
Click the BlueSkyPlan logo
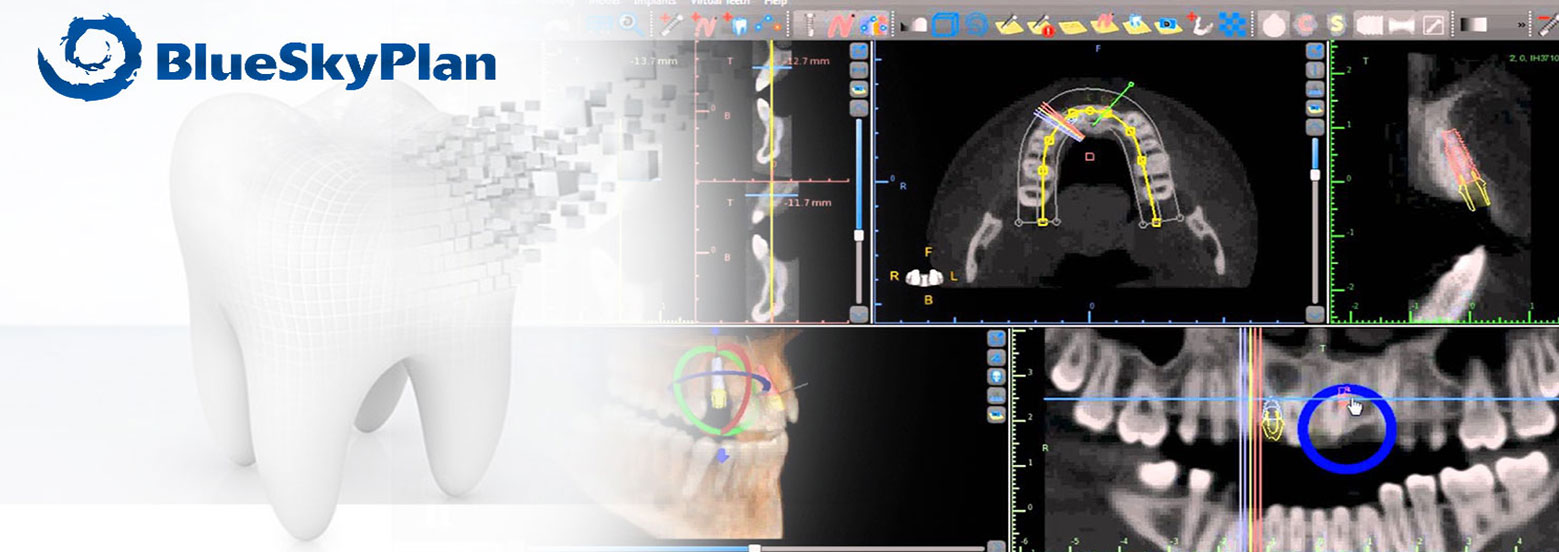tap(267, 62)
